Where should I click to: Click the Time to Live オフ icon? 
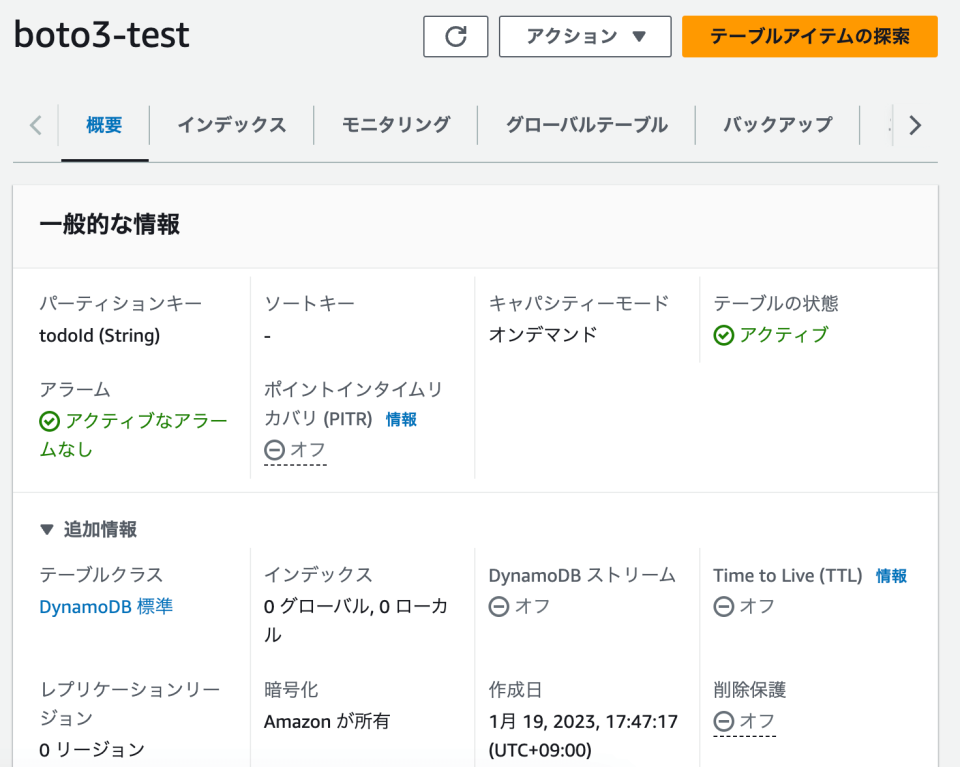[722, 606]
